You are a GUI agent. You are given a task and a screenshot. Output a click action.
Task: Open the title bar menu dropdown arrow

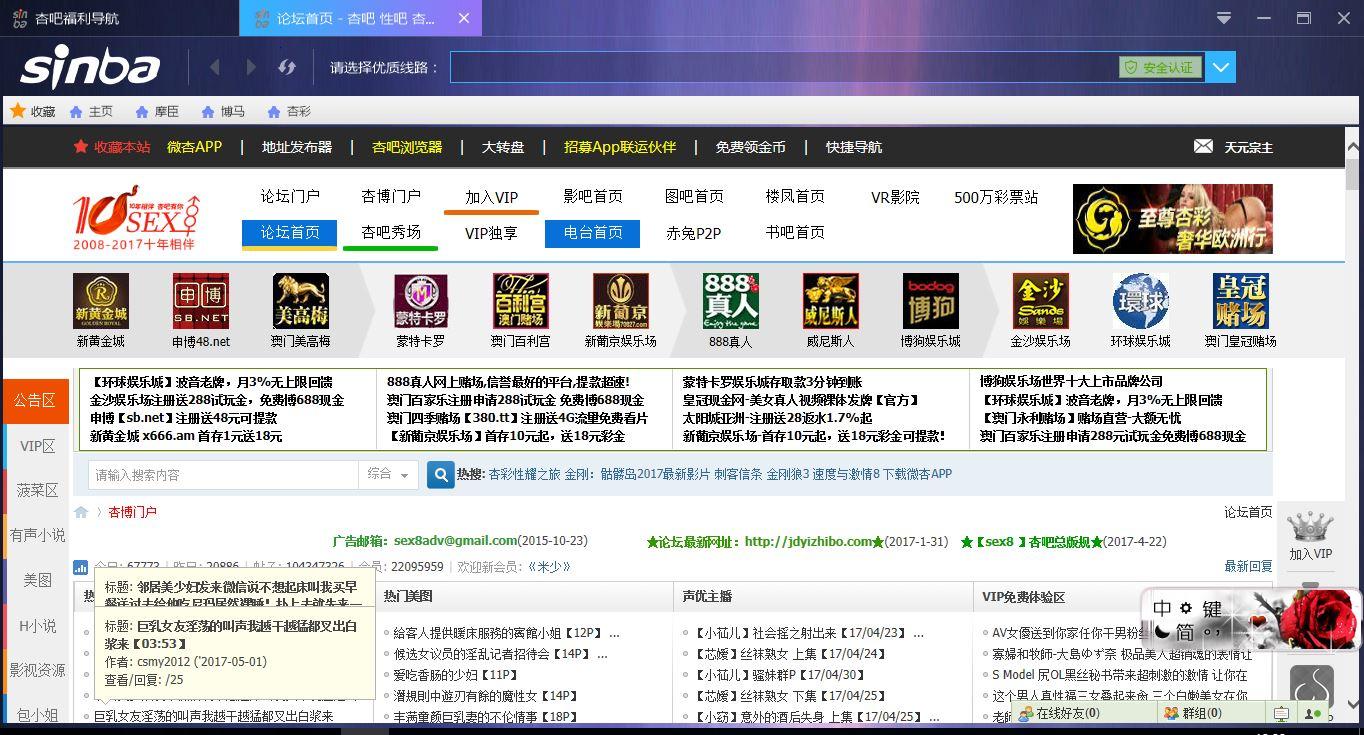coord(1224,18)
